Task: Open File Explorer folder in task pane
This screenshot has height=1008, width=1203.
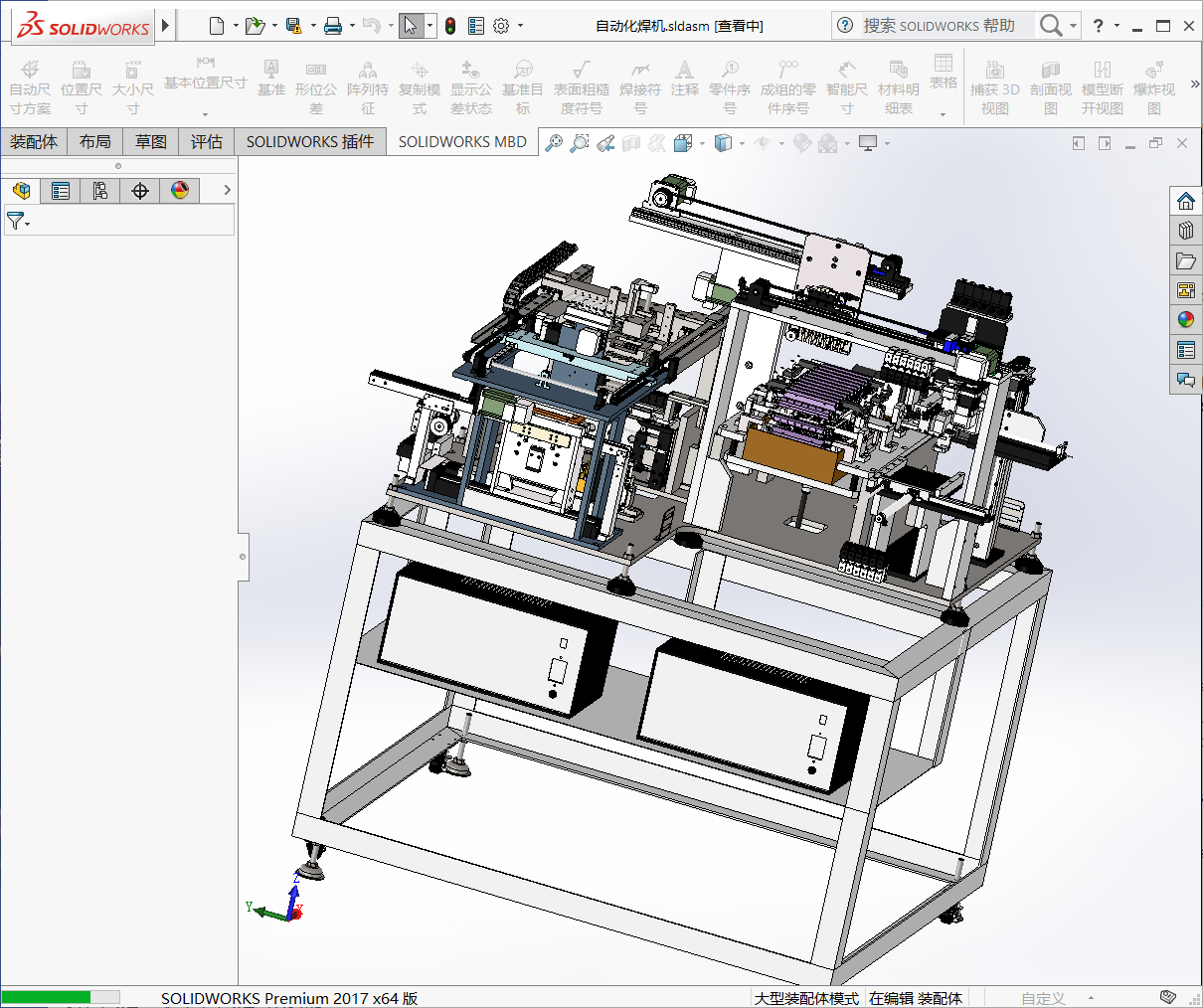Action: click(1185, 260)
